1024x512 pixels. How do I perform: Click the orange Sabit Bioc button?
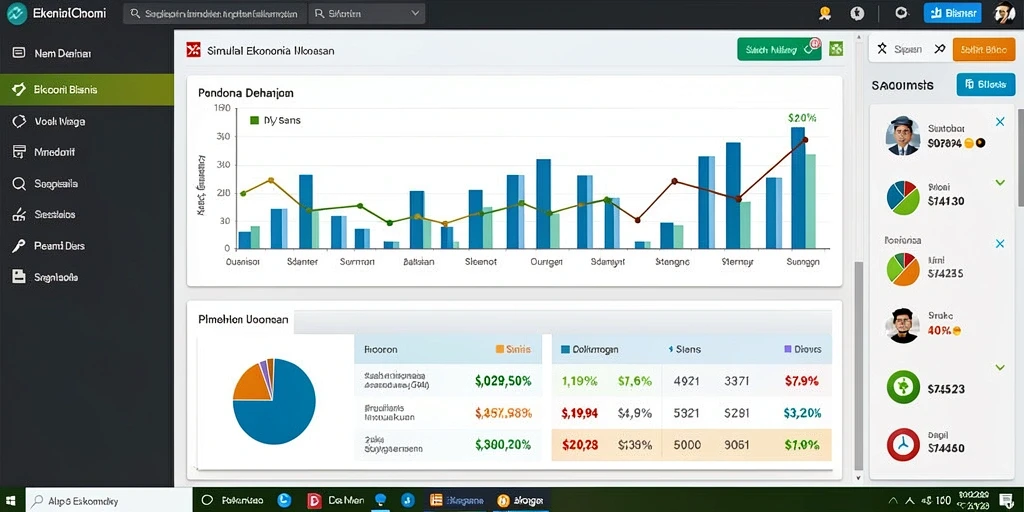pyautogui.click(x=984, y=49)
